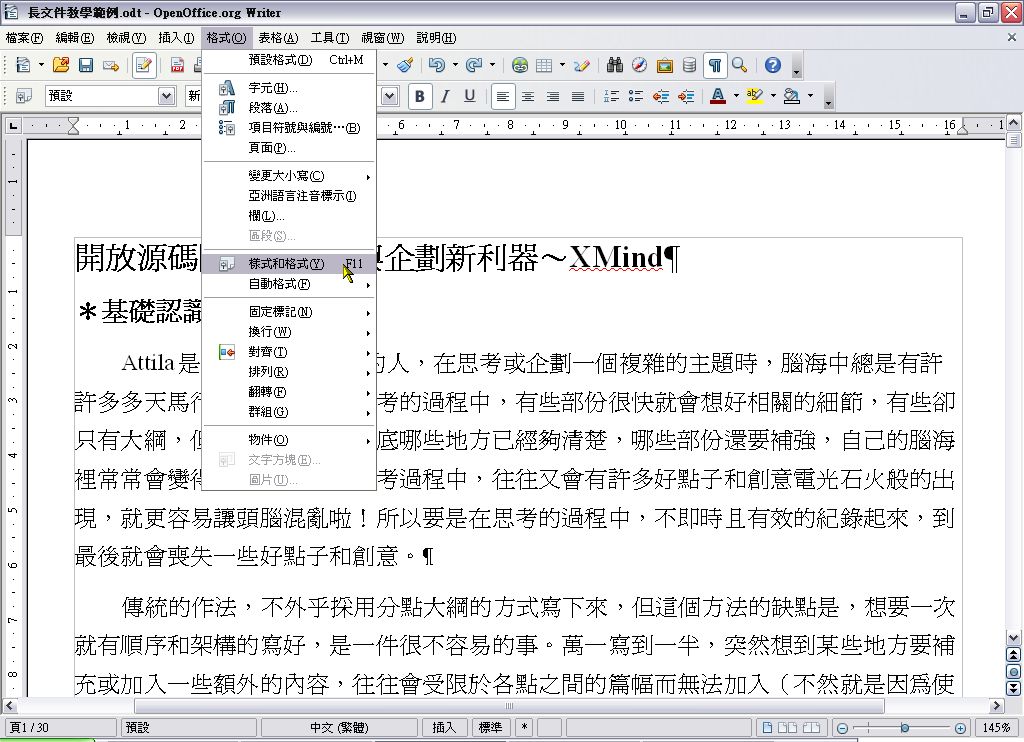Align text right
The image size is (1024, 742).
552,97
